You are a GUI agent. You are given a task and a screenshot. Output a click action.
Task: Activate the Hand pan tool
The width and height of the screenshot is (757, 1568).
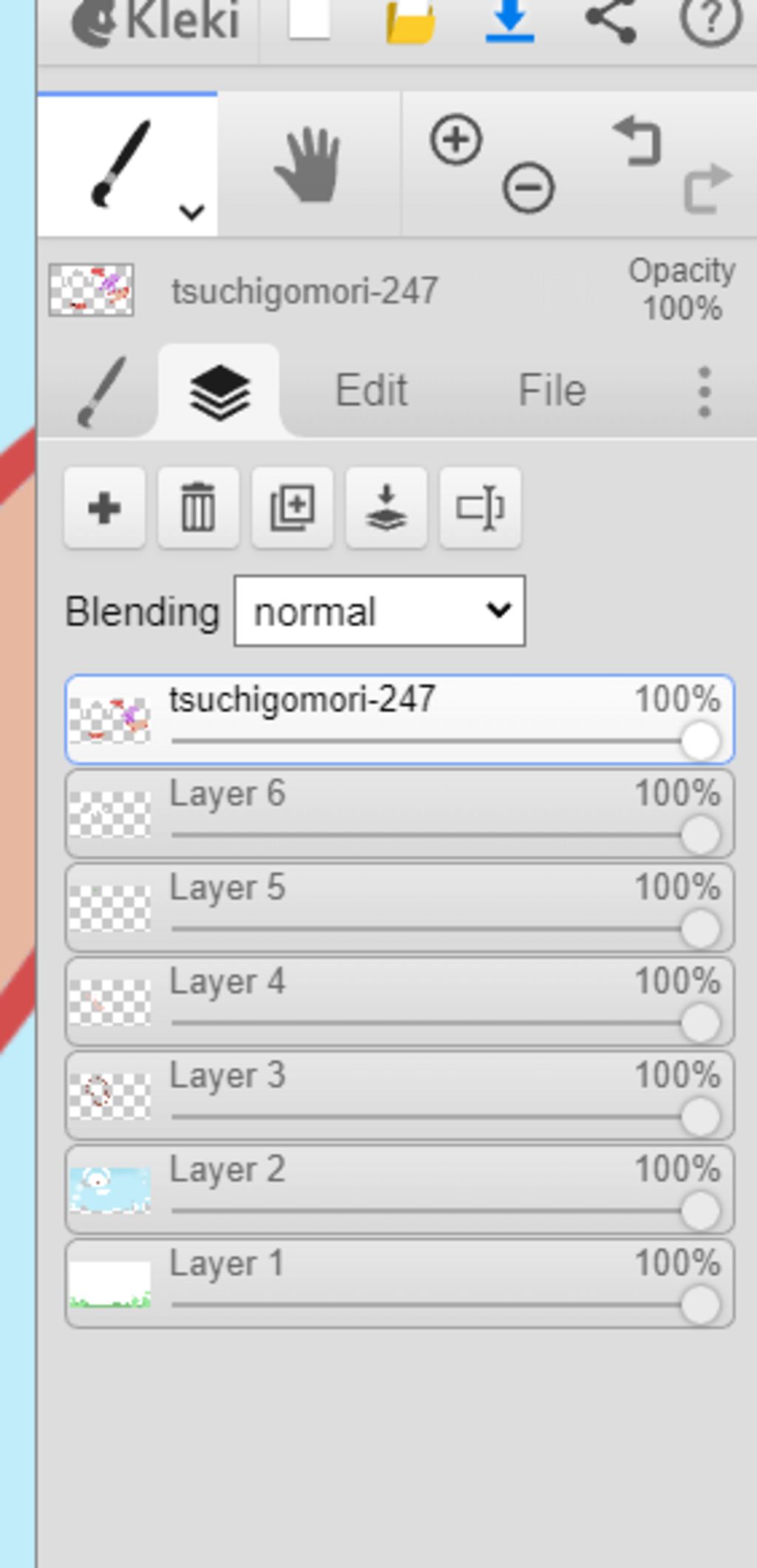[308, 164]
